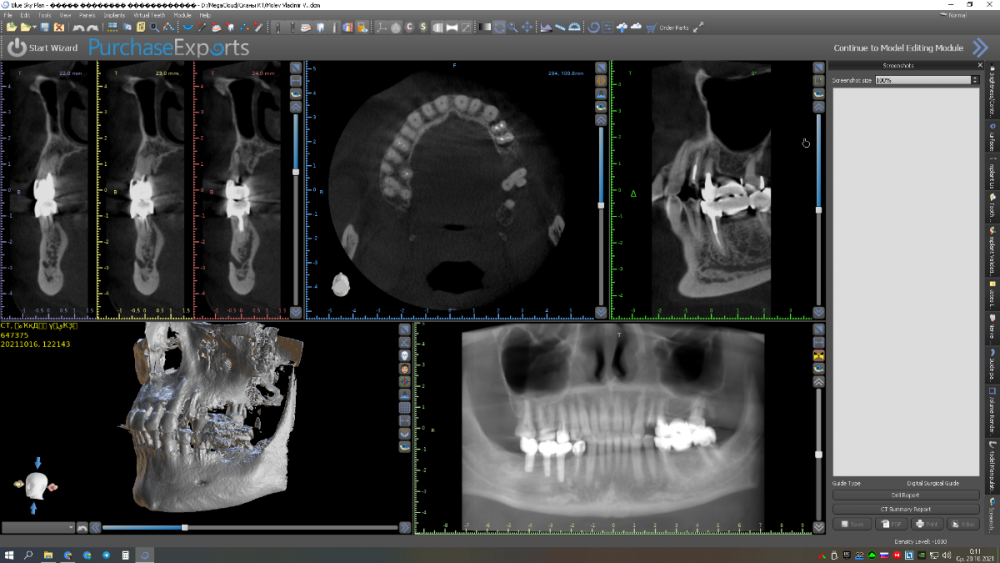Click the double-chevron down in sagittal view
The image size is (1000, 563).
(x=818, y=312)
